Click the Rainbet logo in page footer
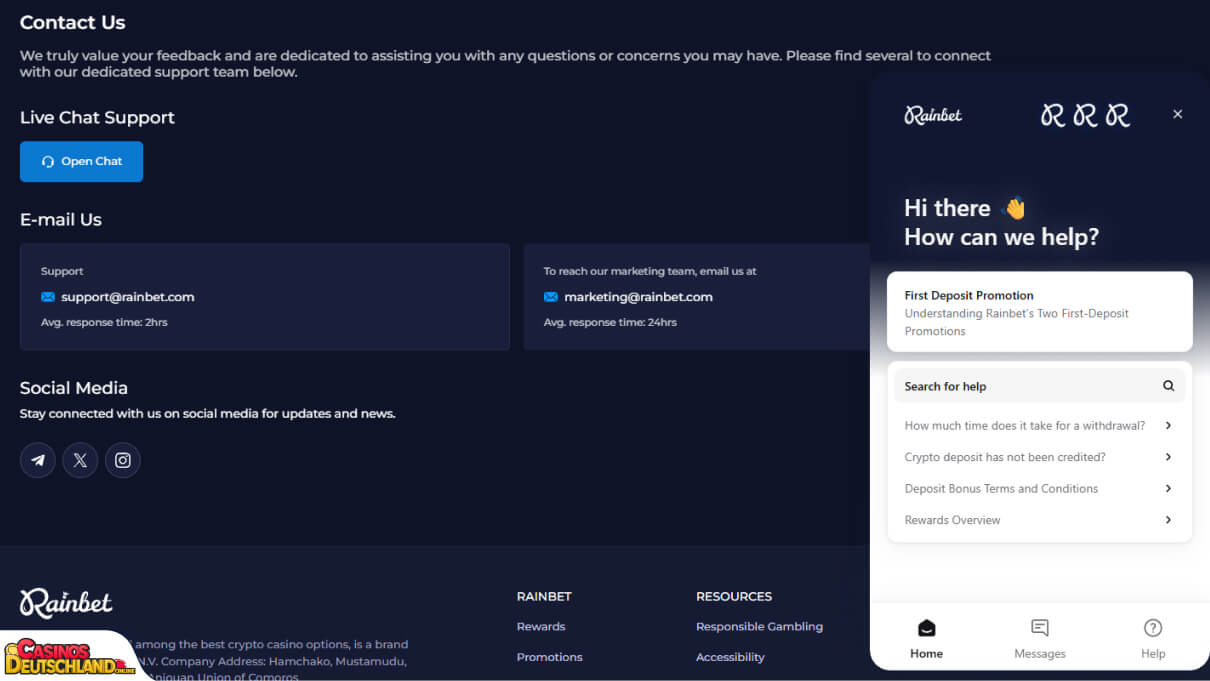Viewport: 1210px width, 681px height. (66, 603)
